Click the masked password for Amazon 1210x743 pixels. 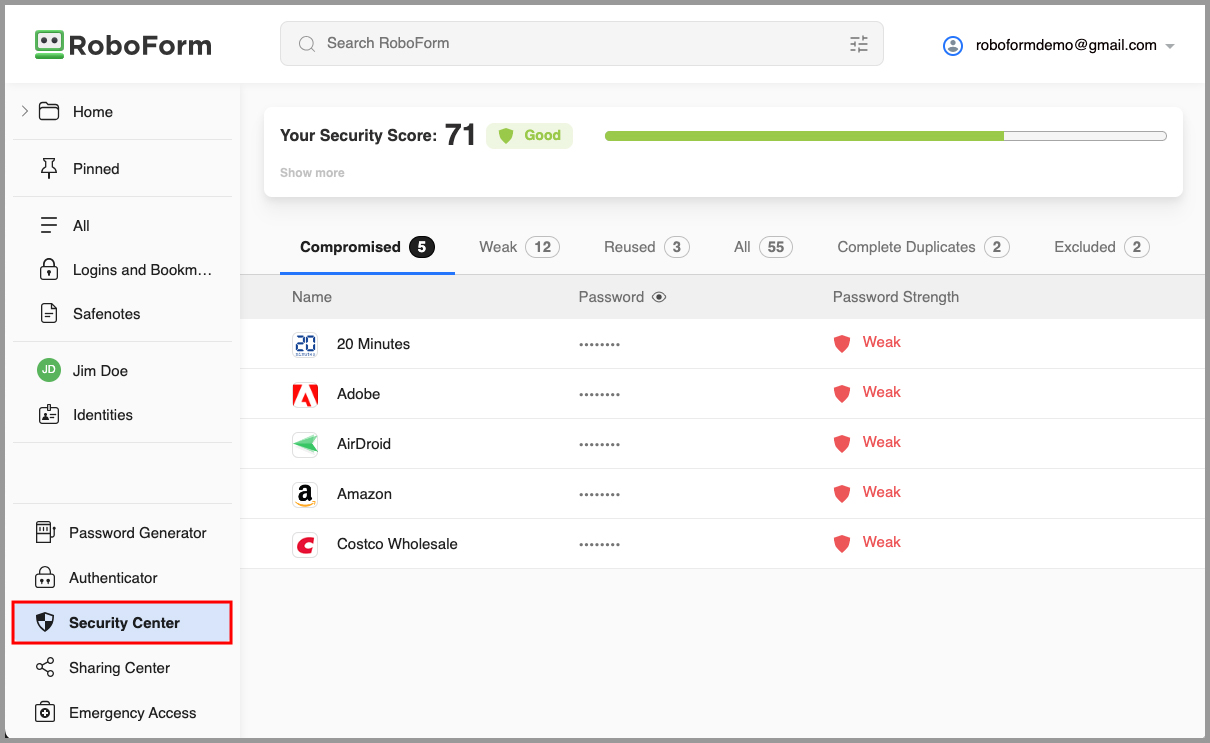click(599, 495)
